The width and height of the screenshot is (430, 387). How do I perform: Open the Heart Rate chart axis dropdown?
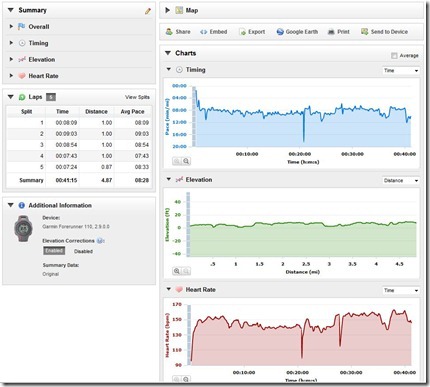click(401, 290)
